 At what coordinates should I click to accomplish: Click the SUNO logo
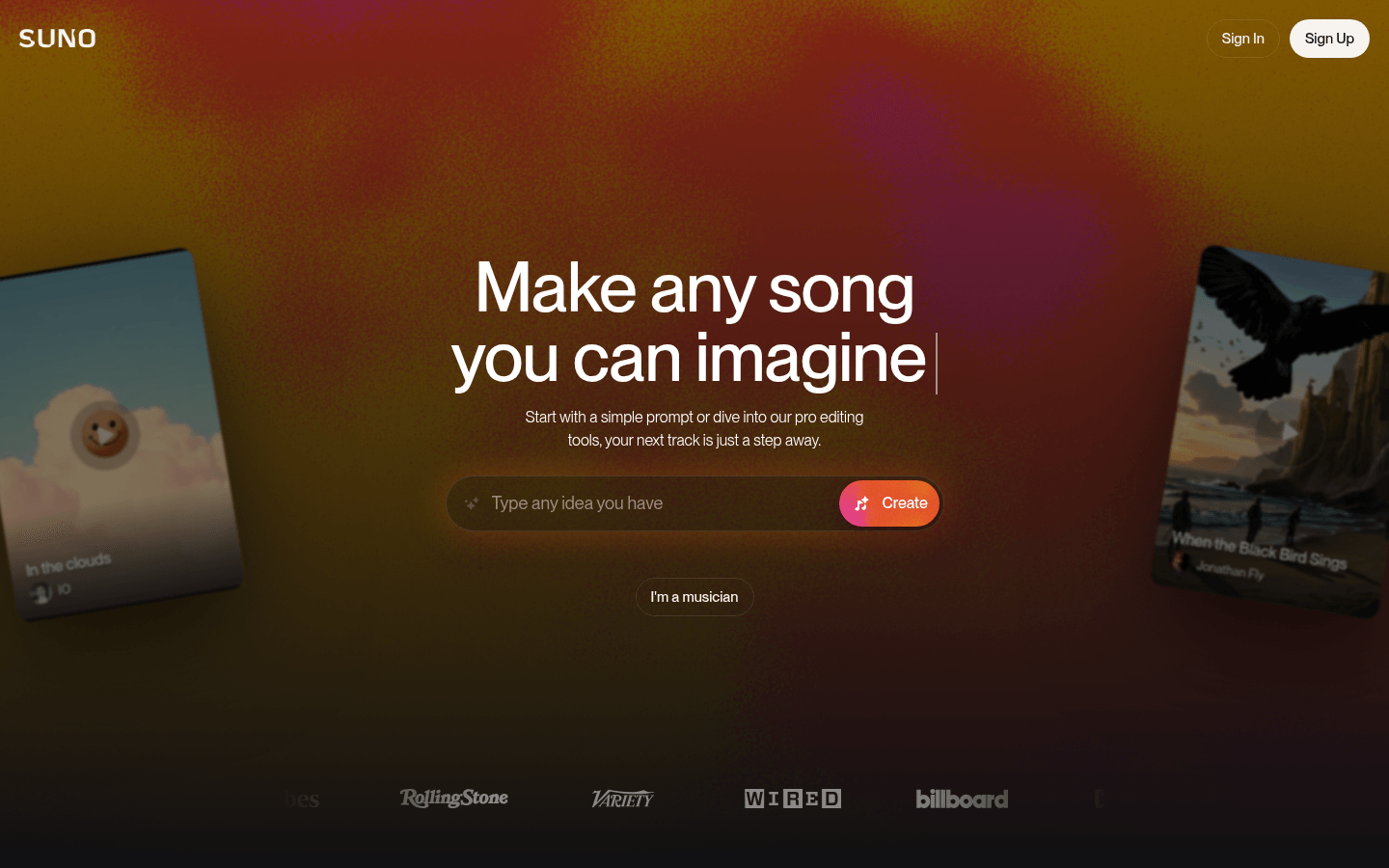(58, 39)
